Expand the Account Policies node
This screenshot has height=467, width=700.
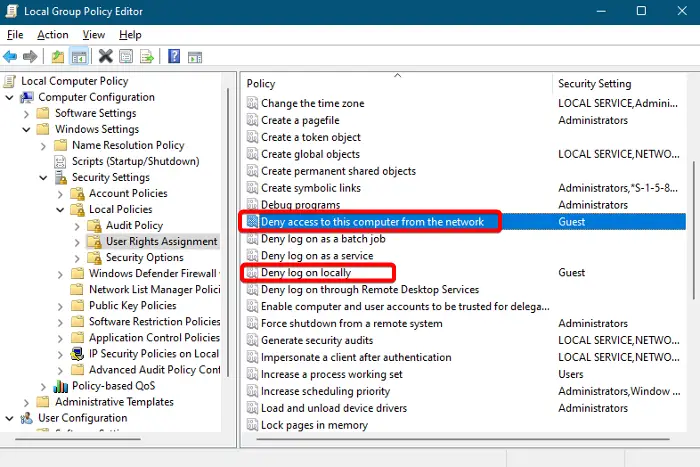[60, 194]
